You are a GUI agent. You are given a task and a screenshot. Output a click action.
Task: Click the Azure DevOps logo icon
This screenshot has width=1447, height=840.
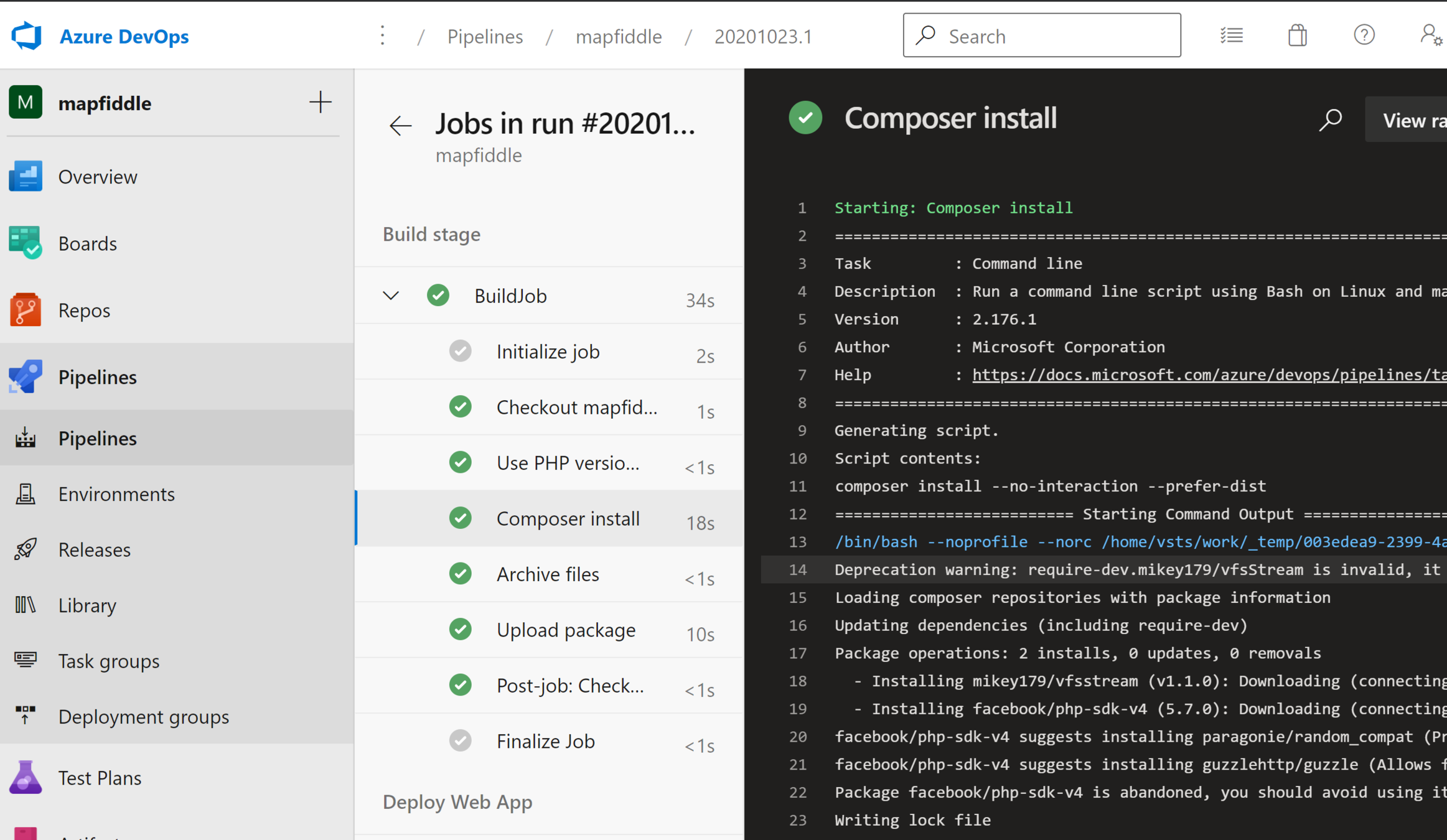(x=26, y=35)
